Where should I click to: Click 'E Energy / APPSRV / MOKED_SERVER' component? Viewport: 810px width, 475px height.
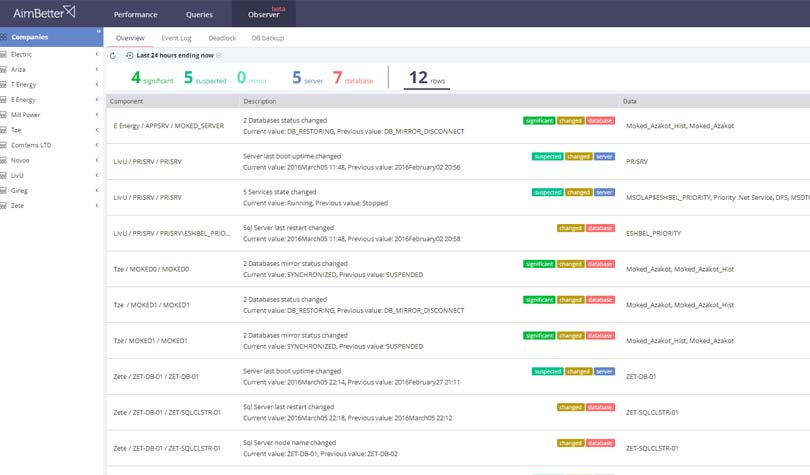click(x=168, y=126)
